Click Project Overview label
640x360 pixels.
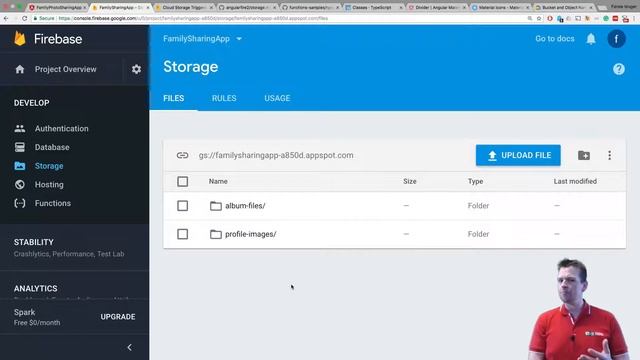(66, 69)
